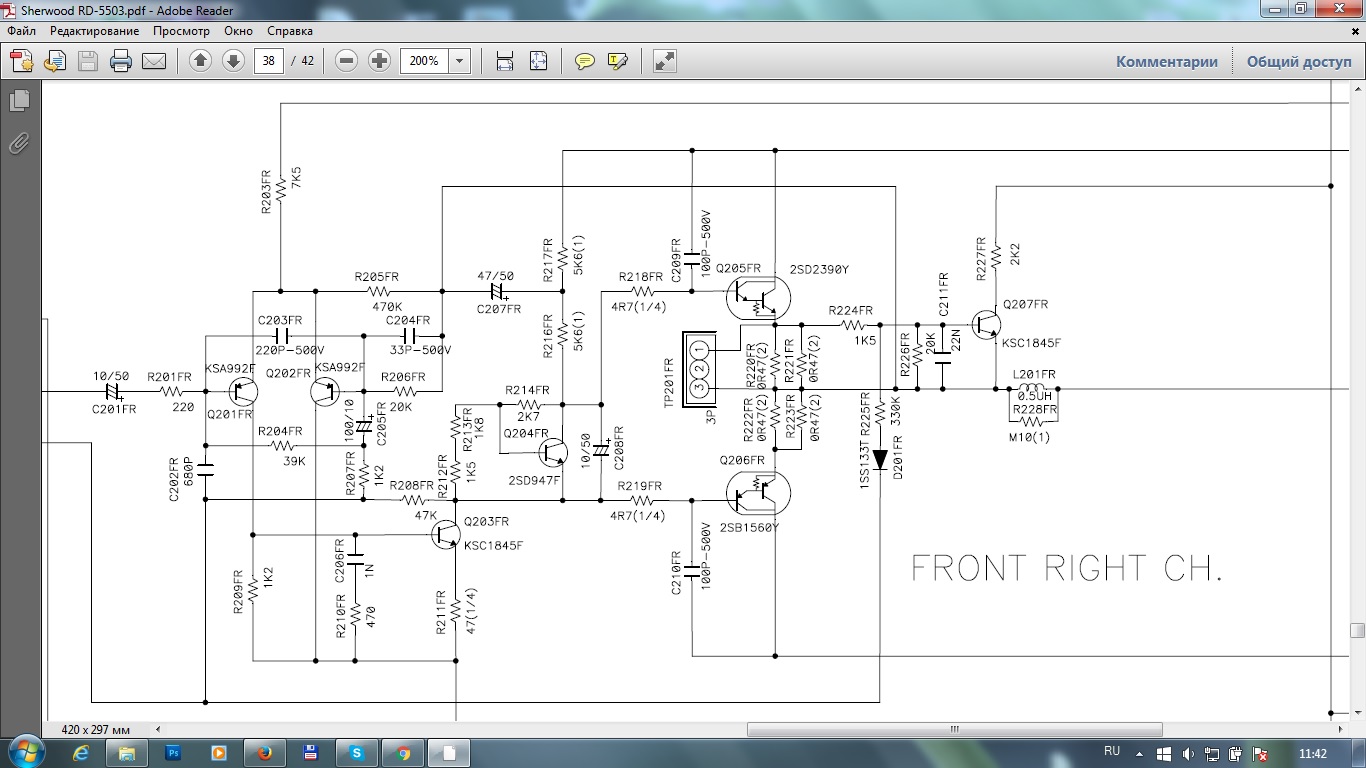Viewport: 1366px width, 768px height.
Task: Print the document with printer icon
Action: 121,61
